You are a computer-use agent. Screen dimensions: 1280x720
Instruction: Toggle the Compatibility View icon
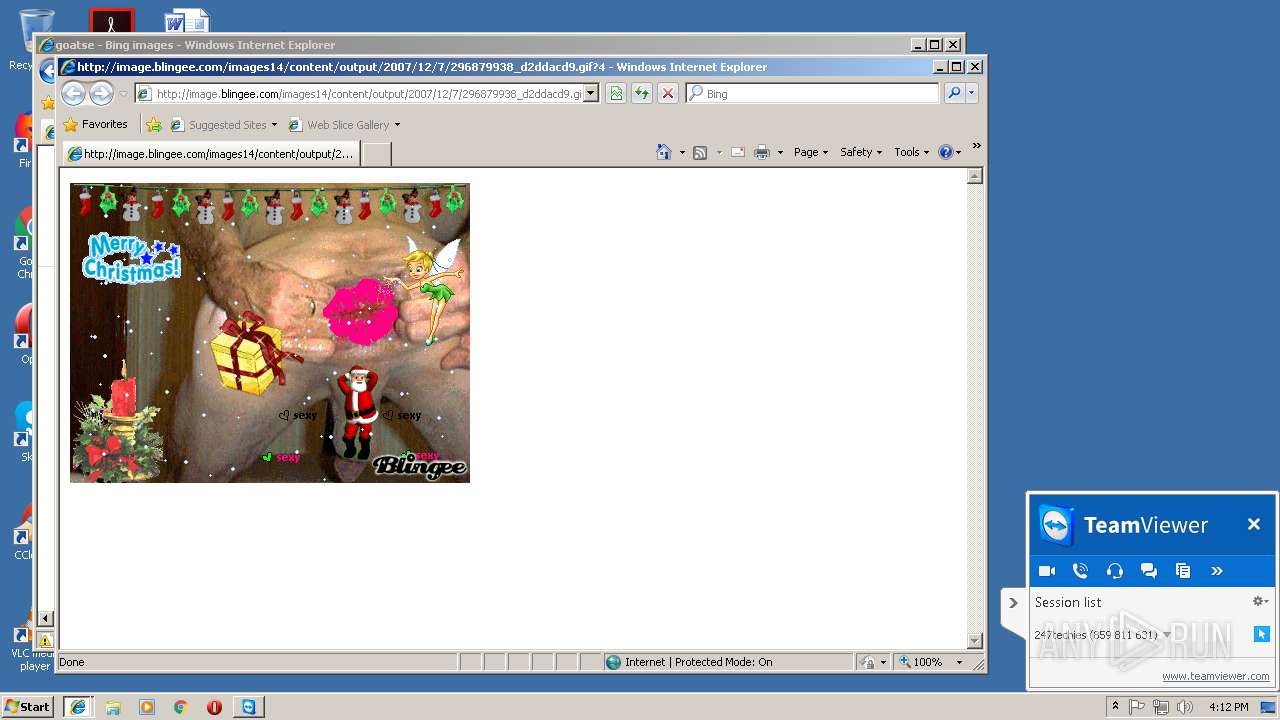[x=616, y=94]
